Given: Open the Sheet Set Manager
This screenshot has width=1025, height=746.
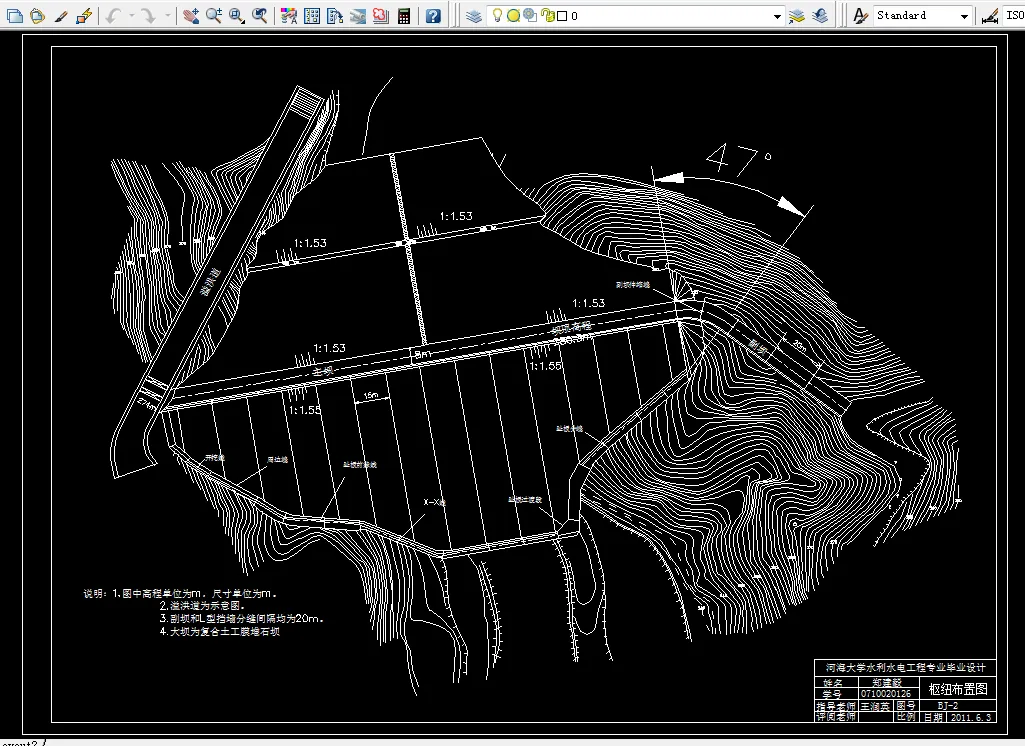Looking at the screenshot, I should (358, 16).
